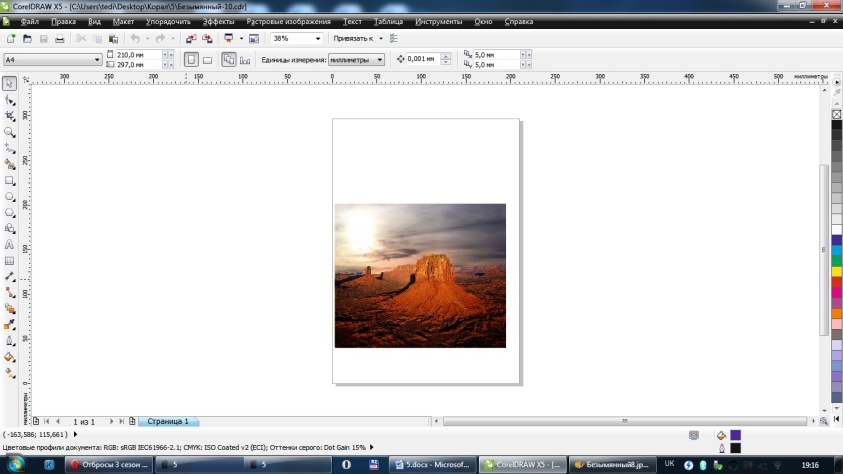The height and width of the screenshot is (474, 843).
Task: Select the Smart Fill tool
Action: pyautogui.click(x=9, y=164)
